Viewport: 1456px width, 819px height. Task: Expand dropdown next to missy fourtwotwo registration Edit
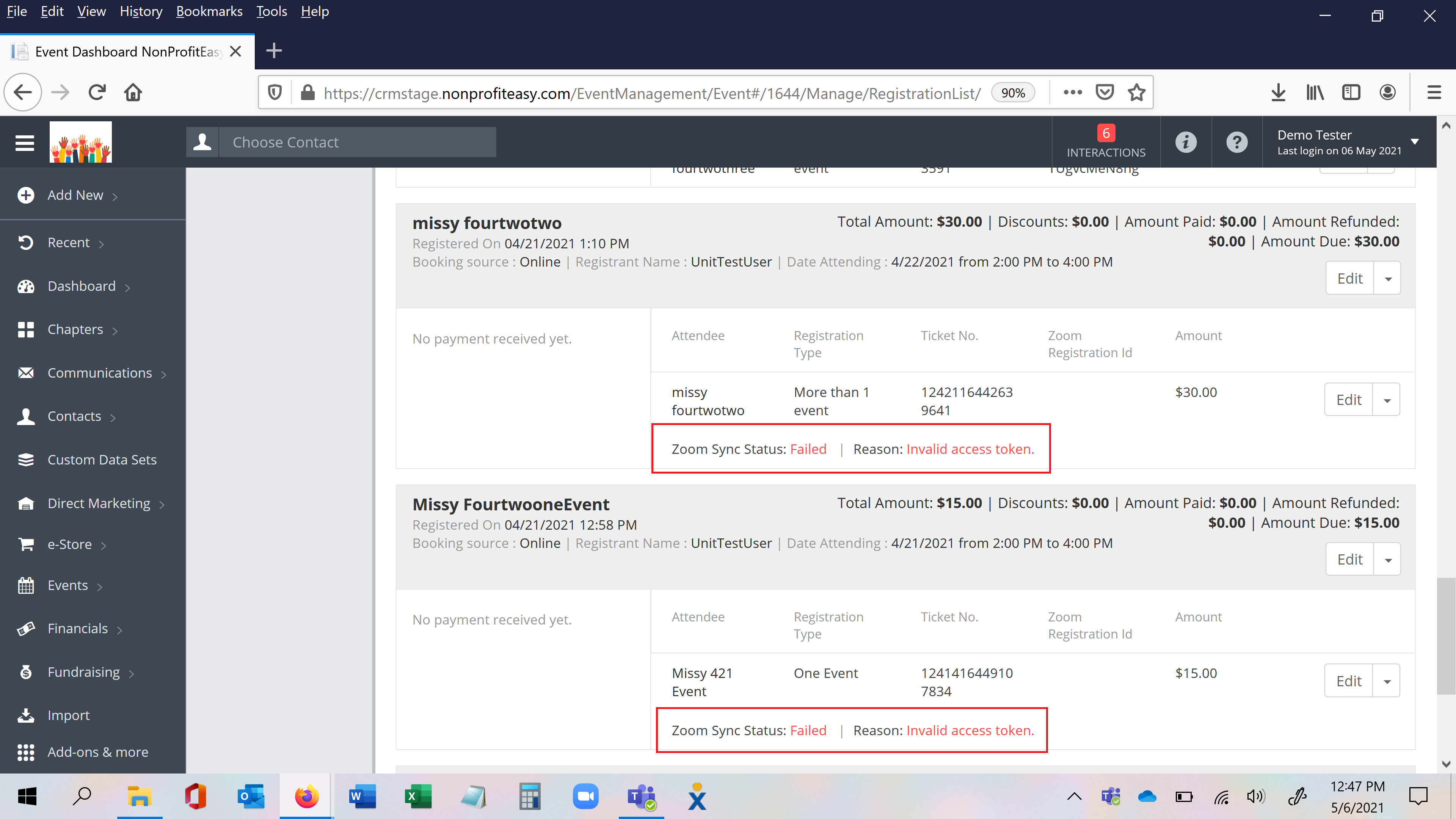point(1388,278)
